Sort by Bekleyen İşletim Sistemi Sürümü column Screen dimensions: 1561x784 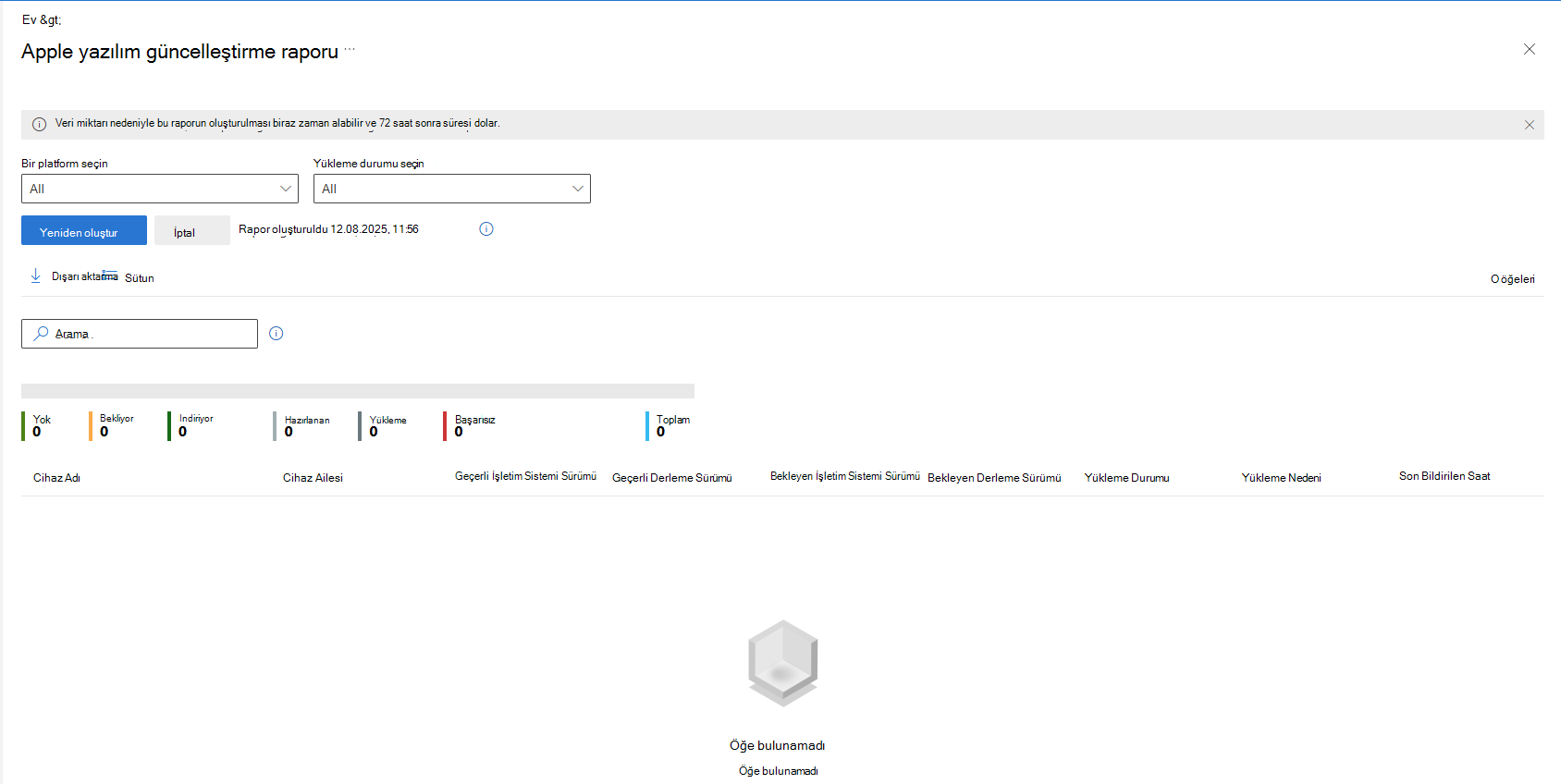click(845, 476)
